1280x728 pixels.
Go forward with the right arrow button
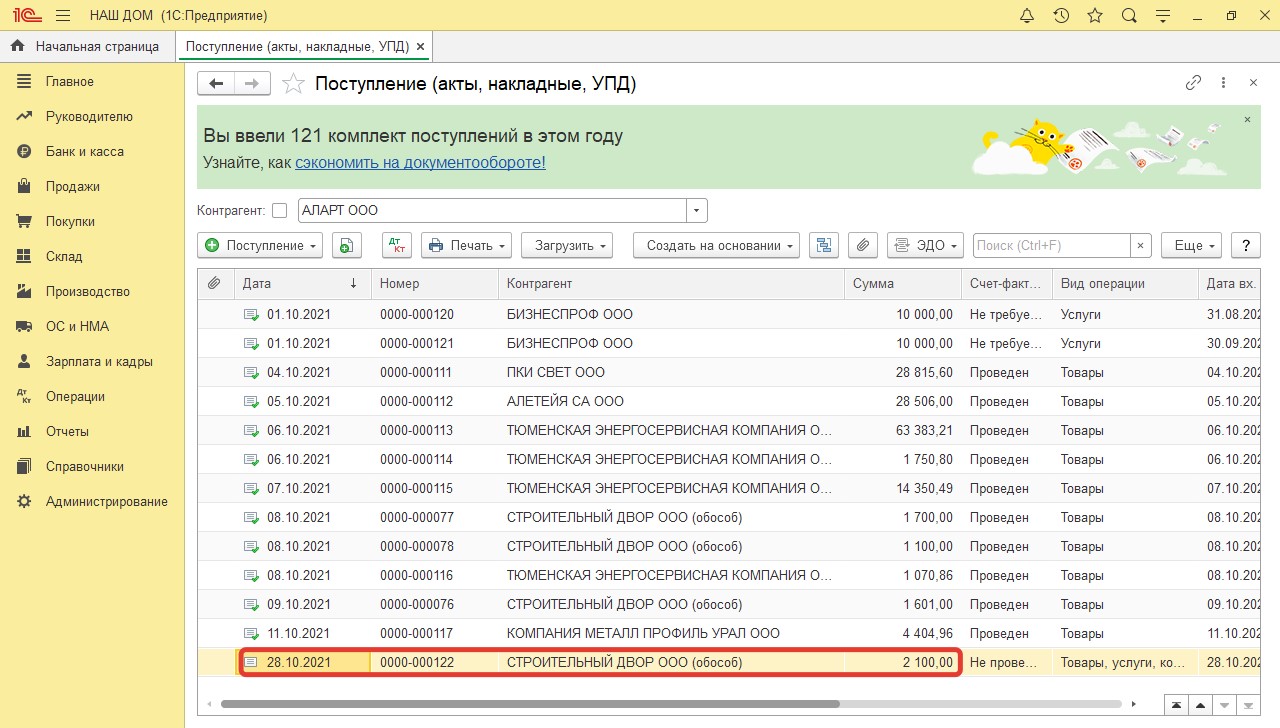click(x=252, y=84)
